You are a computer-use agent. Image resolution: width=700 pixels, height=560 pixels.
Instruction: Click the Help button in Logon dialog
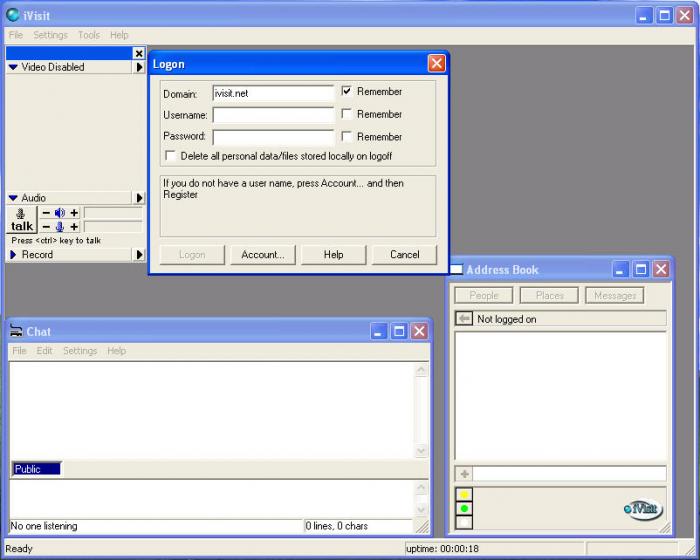tap(333, 255)
